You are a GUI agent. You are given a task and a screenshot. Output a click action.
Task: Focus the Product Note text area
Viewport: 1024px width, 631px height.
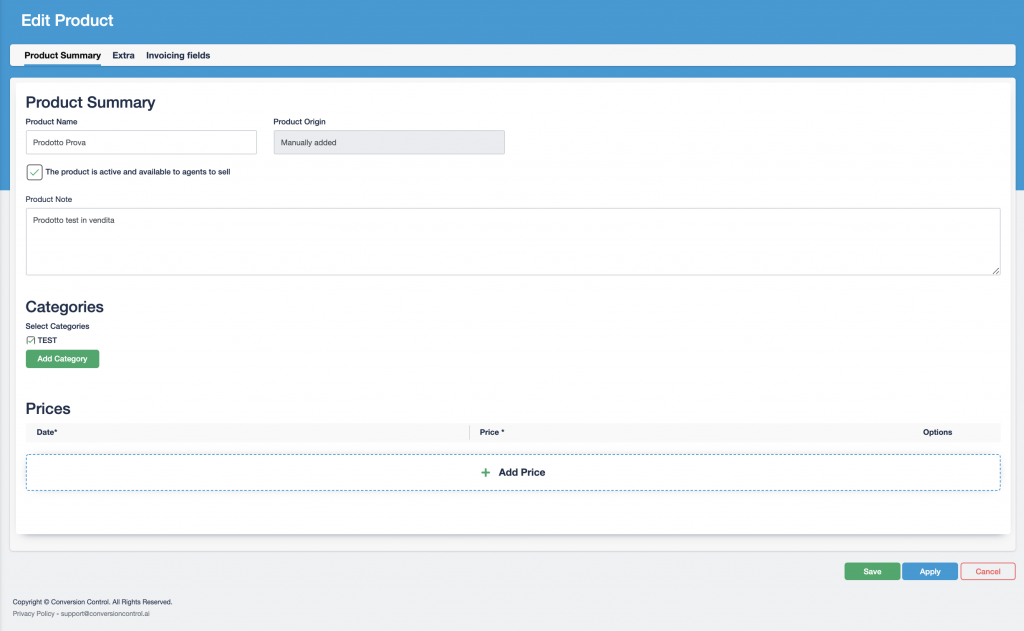click(x=512, y=241)
